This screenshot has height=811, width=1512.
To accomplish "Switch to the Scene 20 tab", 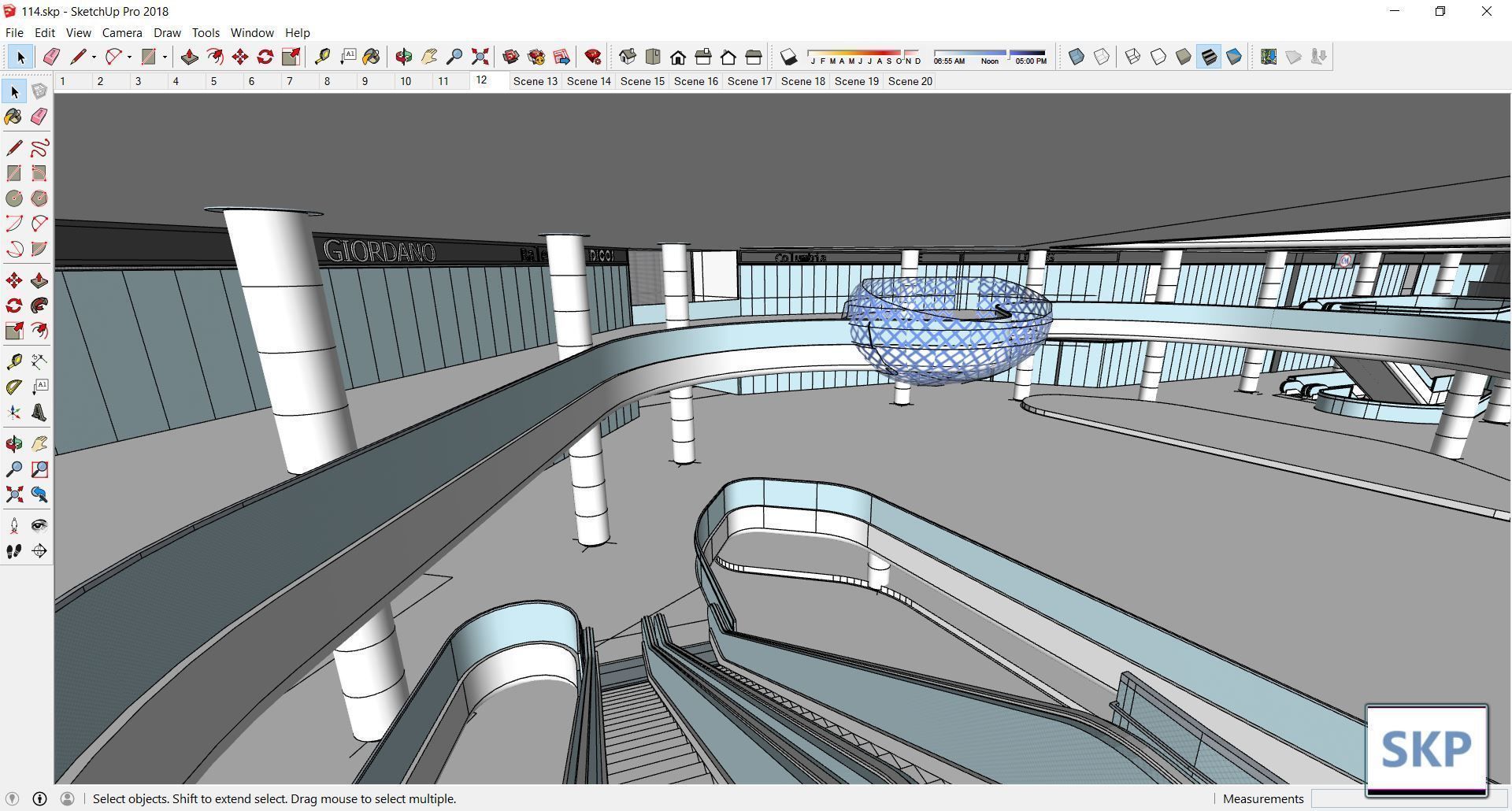I will point(910,81).
